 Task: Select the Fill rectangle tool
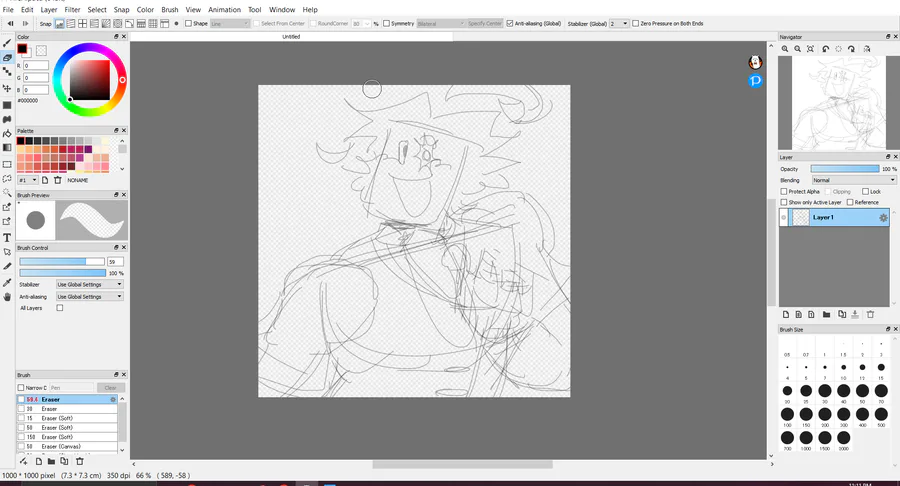(7, 105)
